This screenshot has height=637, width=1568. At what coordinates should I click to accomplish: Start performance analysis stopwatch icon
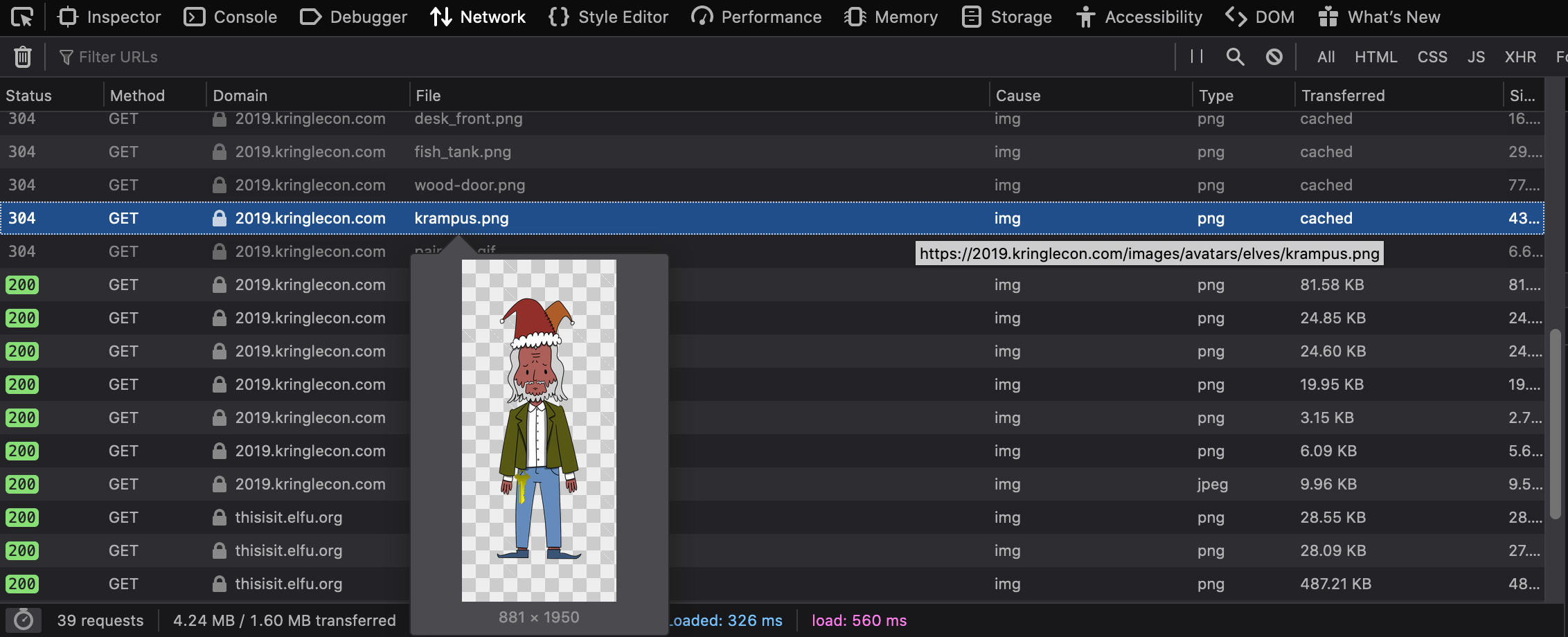coord(24,620)
